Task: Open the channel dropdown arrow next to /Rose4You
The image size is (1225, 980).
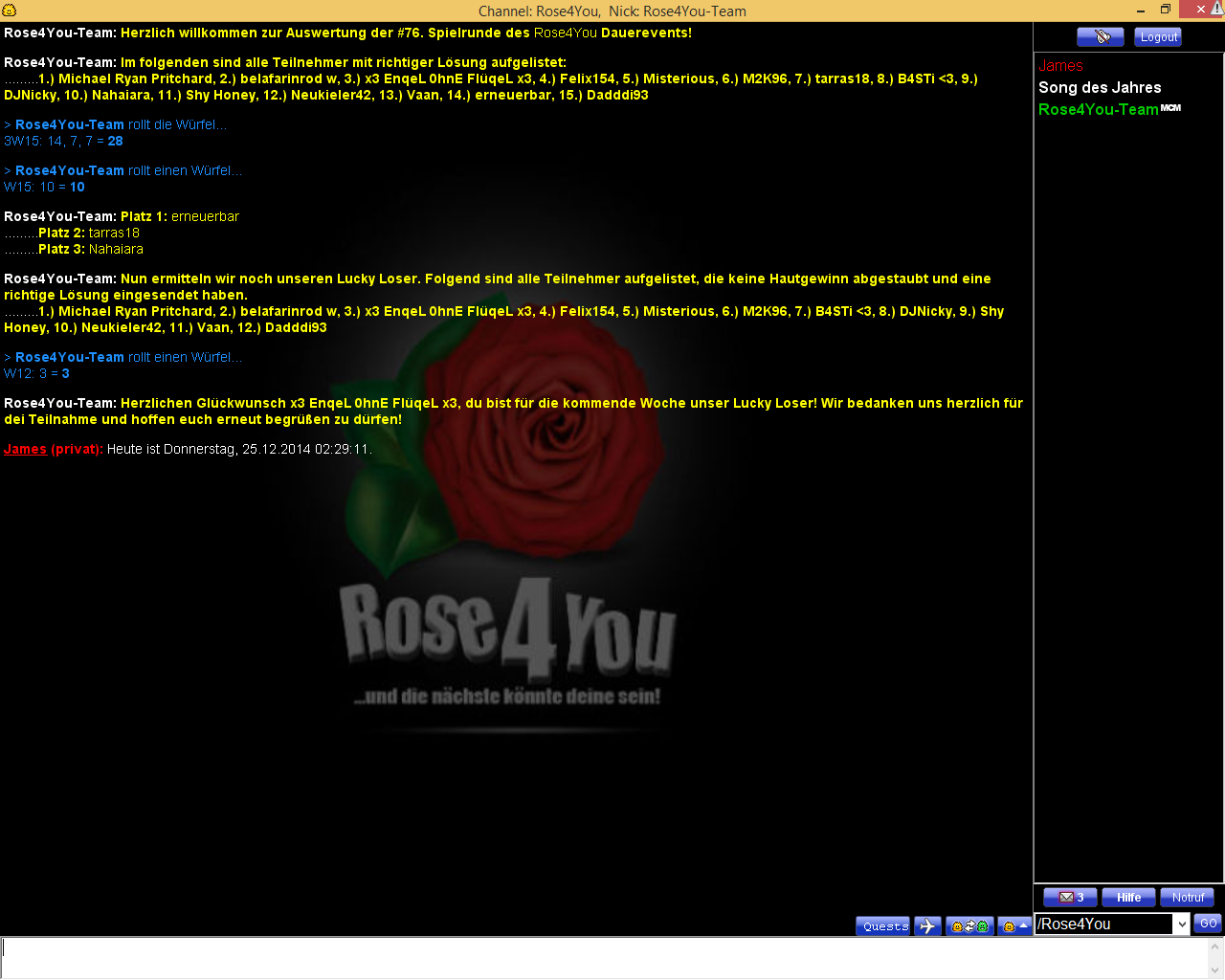Action: point(1182,924)
